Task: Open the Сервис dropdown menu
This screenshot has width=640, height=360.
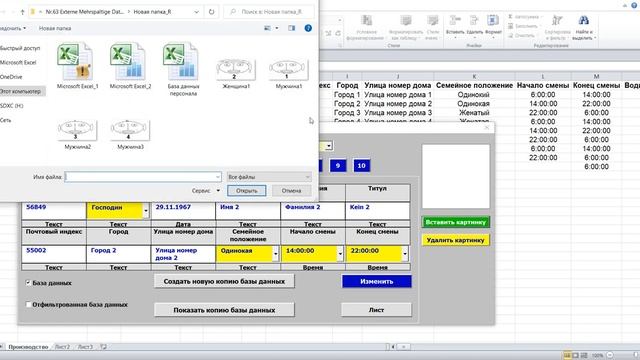Action: click(206, 191)
